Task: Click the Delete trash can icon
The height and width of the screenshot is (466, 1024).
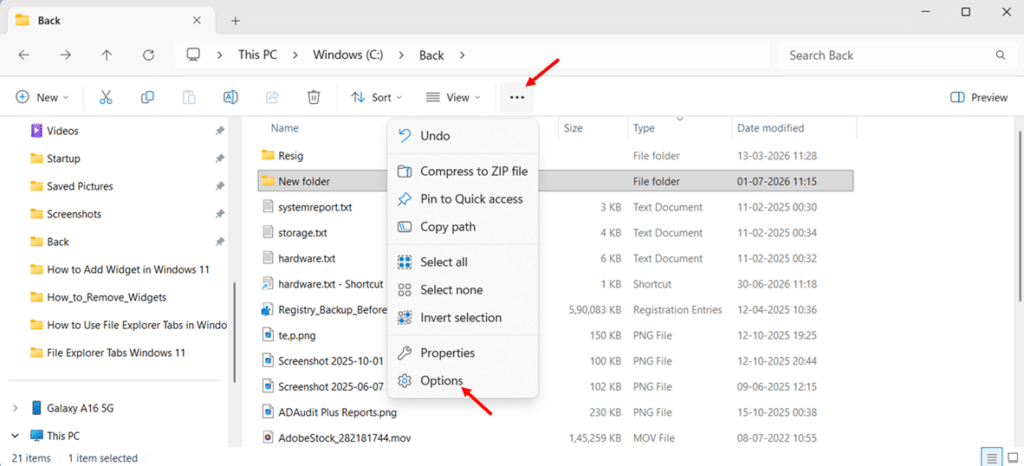Action: (x=313, y=97)
